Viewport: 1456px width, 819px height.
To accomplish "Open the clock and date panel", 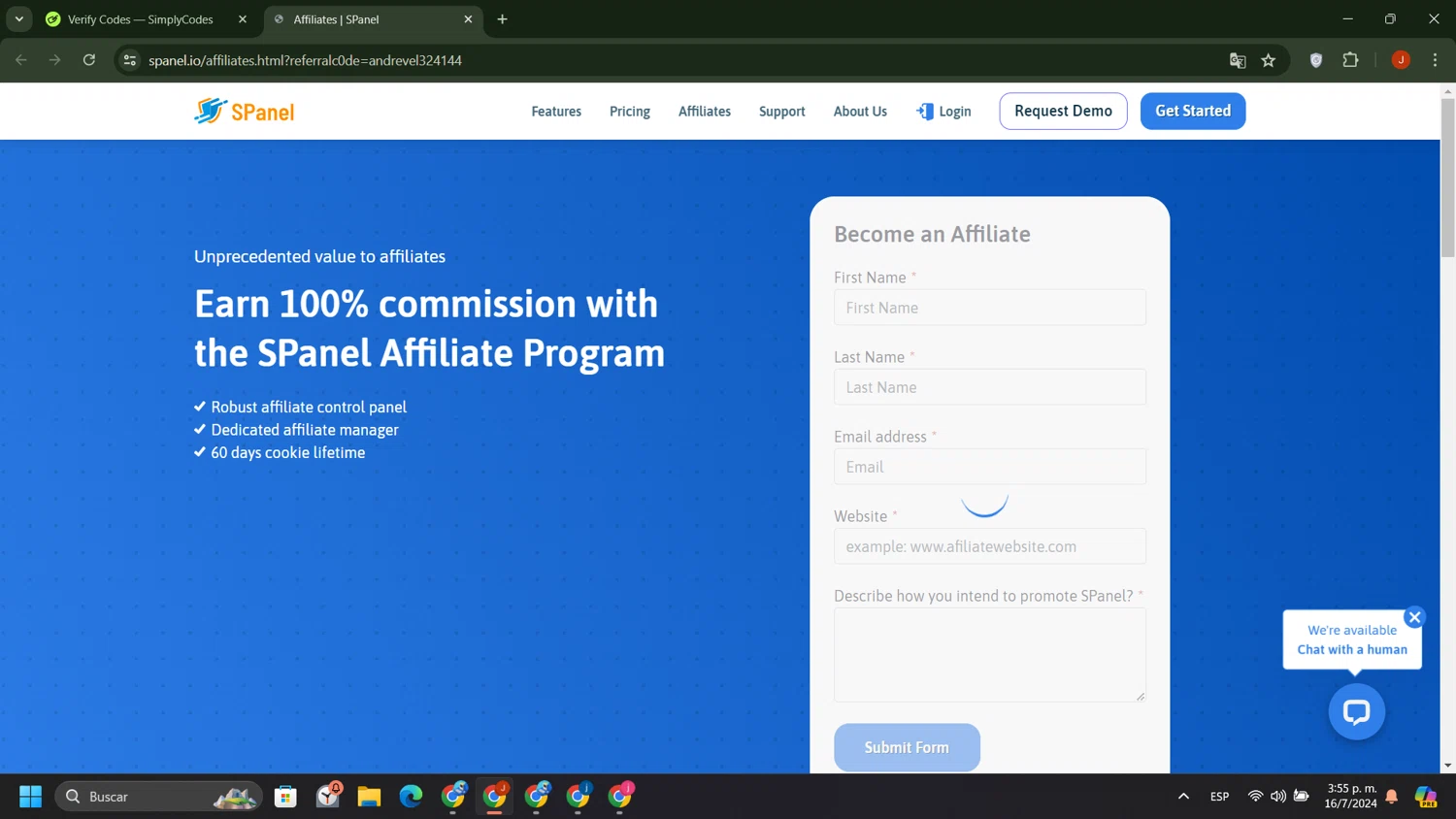I will tap(1351, 797).
